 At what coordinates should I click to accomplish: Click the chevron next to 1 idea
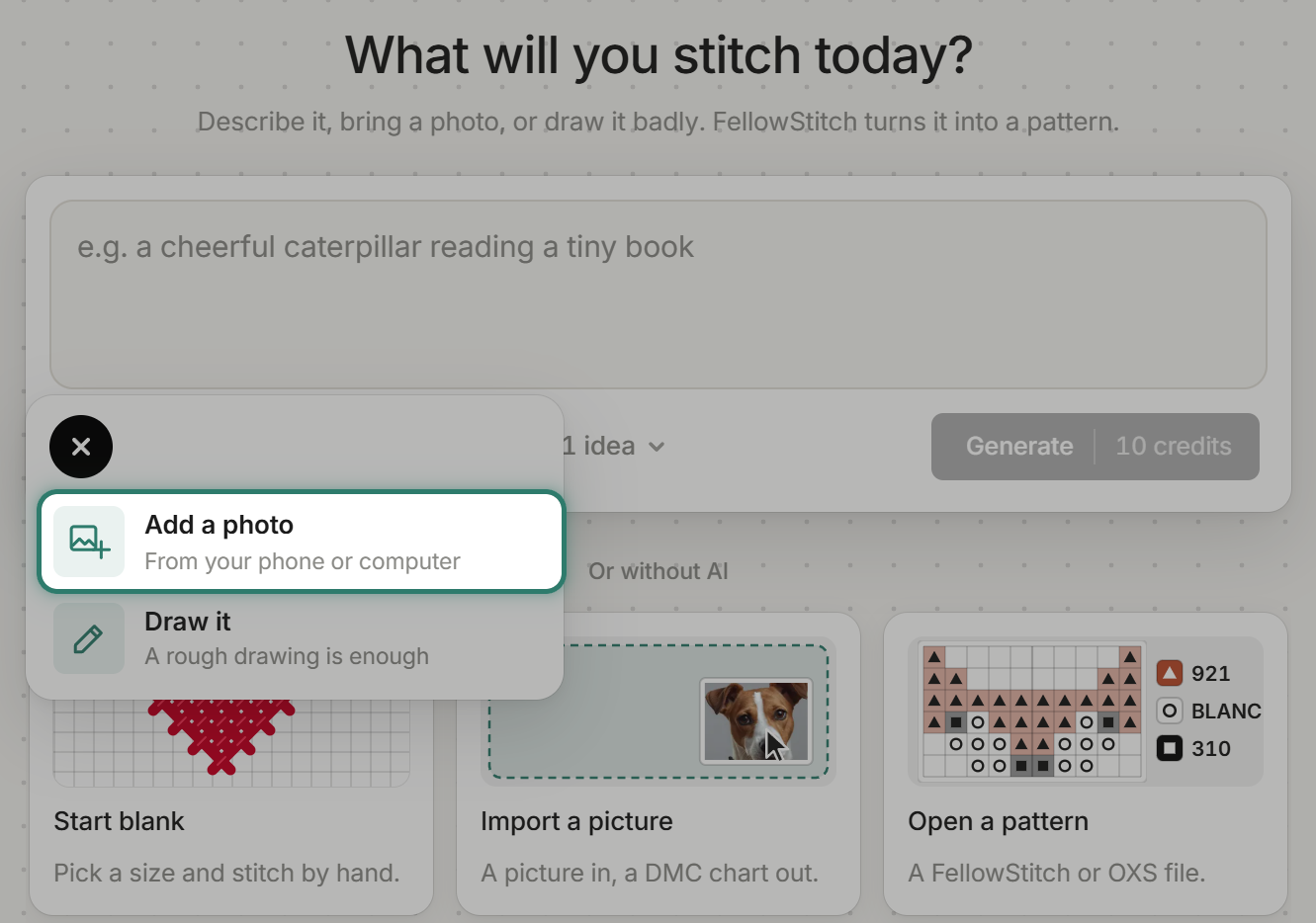(657, 447)
